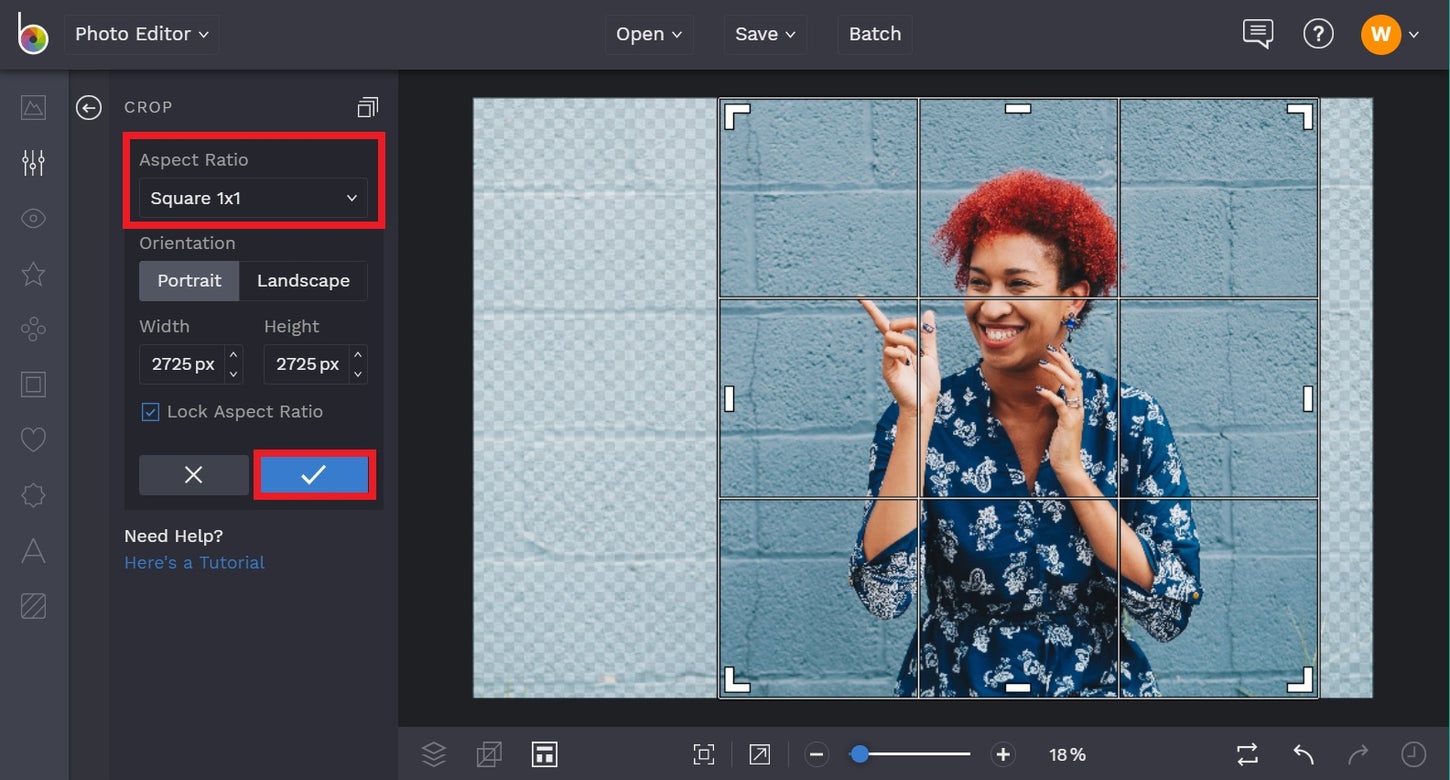Viewport: 1450px width, 780px height.
Task: Open the Photo Editor mode dropdown
Action: 142,34
